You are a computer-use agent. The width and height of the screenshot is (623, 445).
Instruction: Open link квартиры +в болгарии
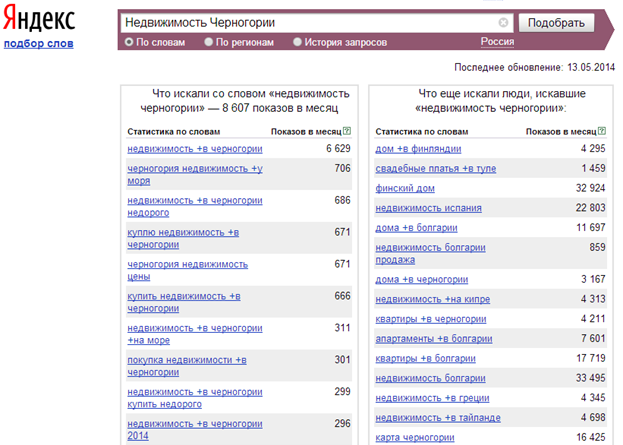(426, 358)
